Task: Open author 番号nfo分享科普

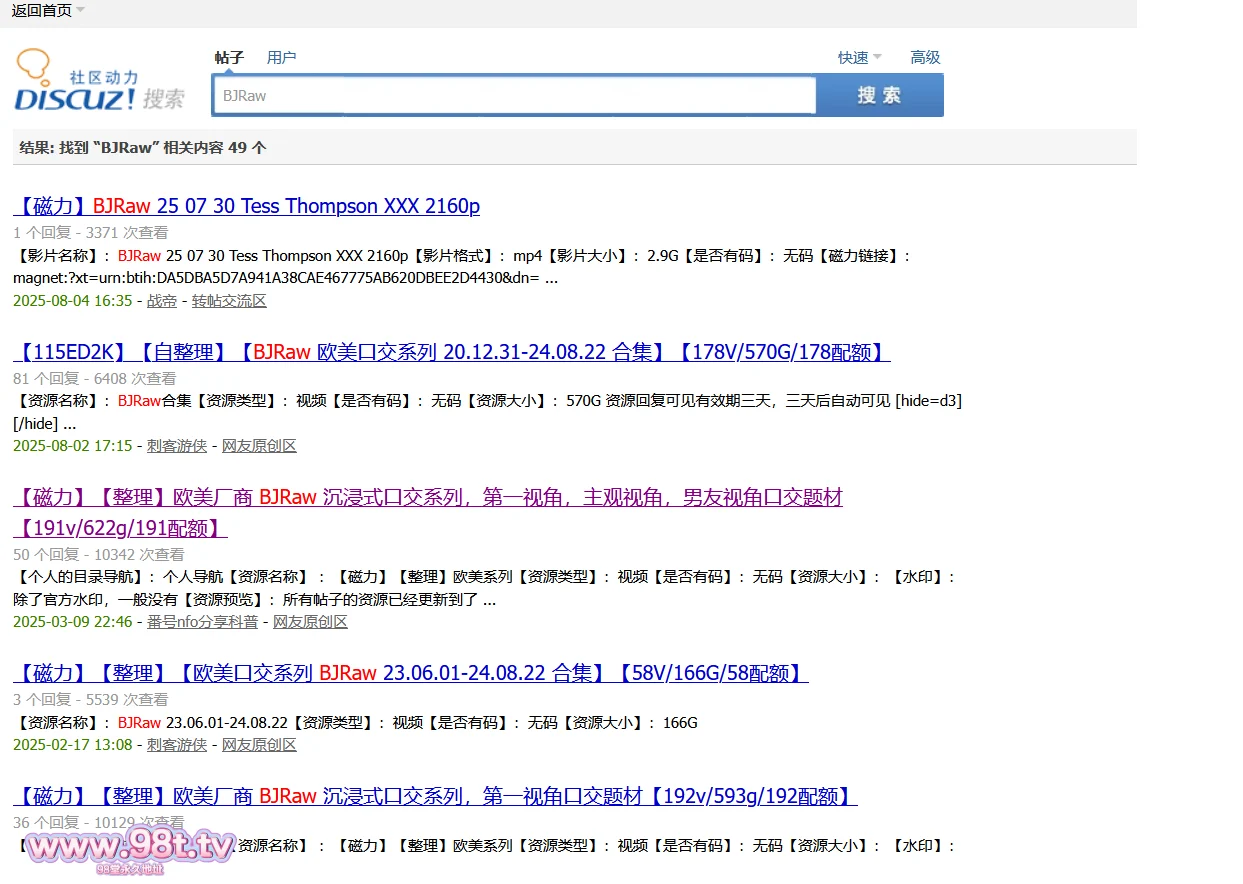Action: tap(202, 622)
